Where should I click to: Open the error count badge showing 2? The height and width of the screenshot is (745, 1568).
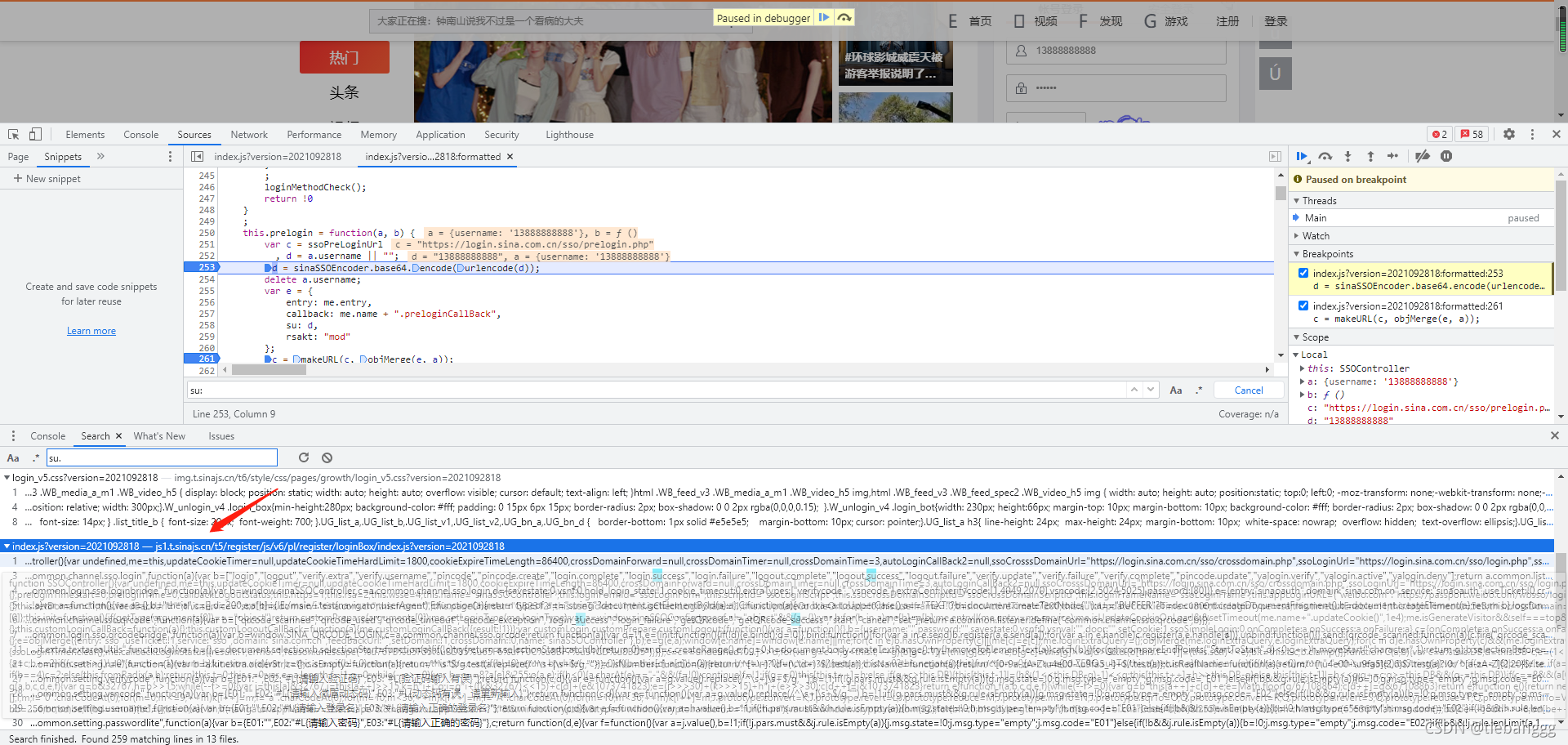pos(1439,134)
